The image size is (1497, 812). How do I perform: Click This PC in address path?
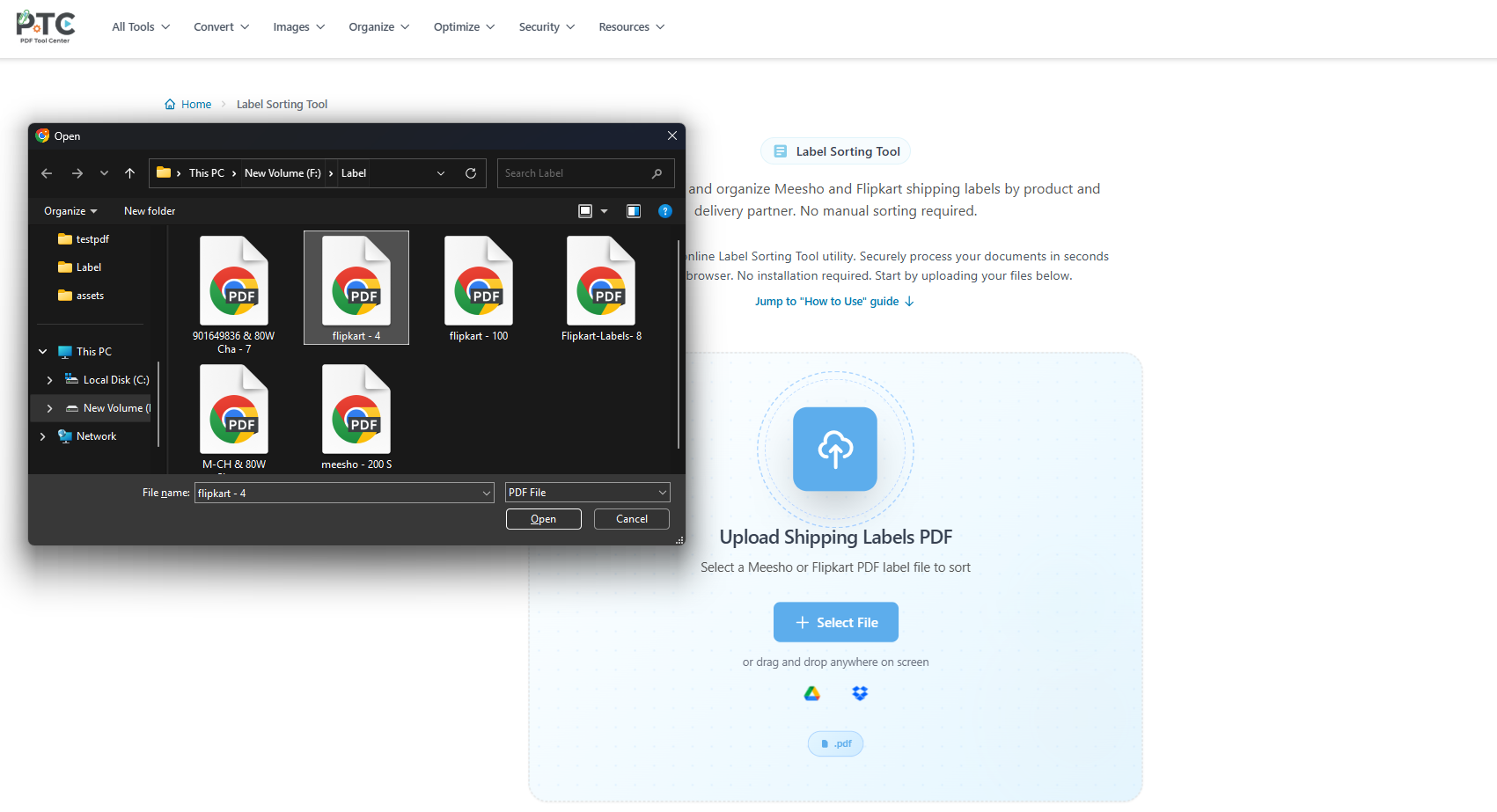(207, 173)
